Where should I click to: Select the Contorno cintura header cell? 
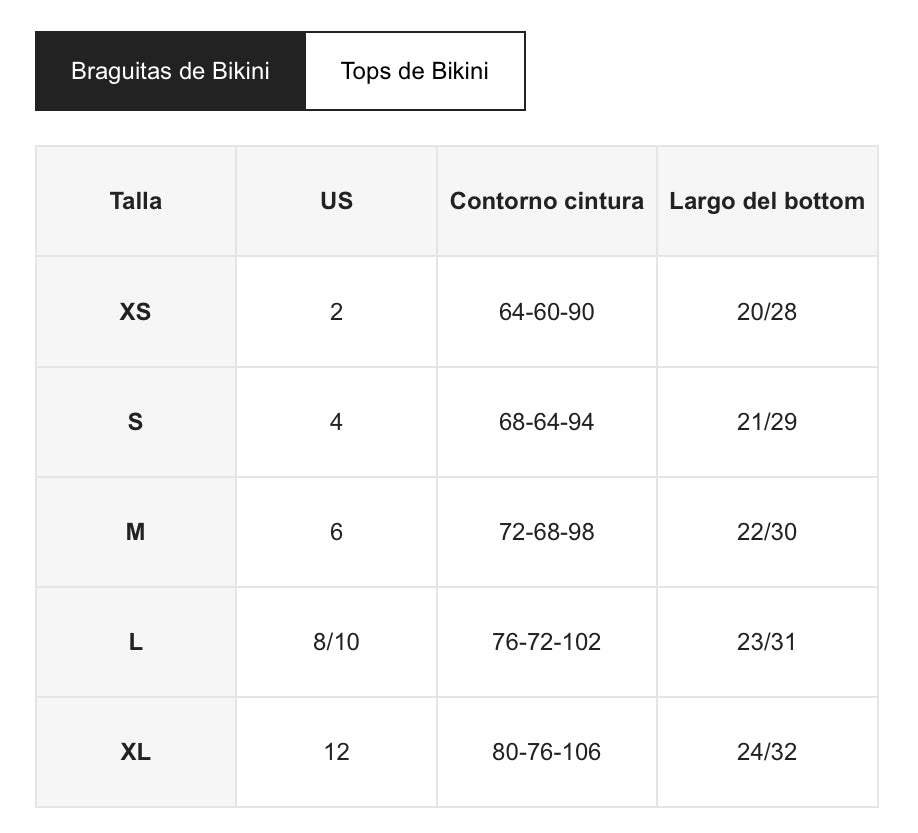tap(546, 201)
